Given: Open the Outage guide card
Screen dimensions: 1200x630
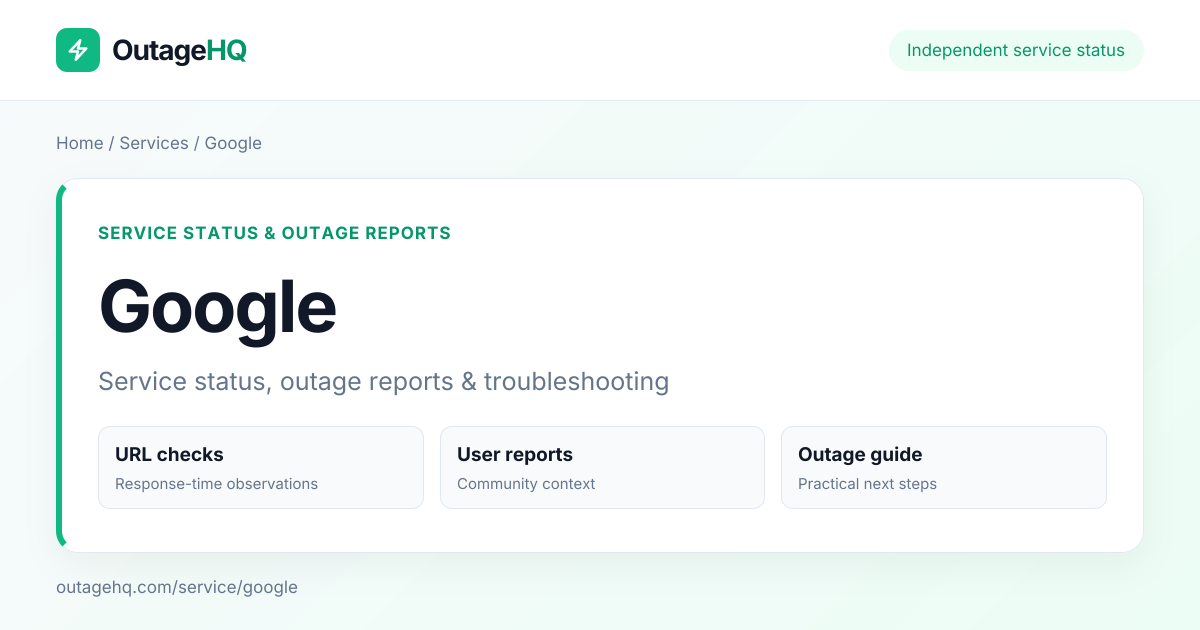Looking at the screenshot, I should tap(944, 468).
